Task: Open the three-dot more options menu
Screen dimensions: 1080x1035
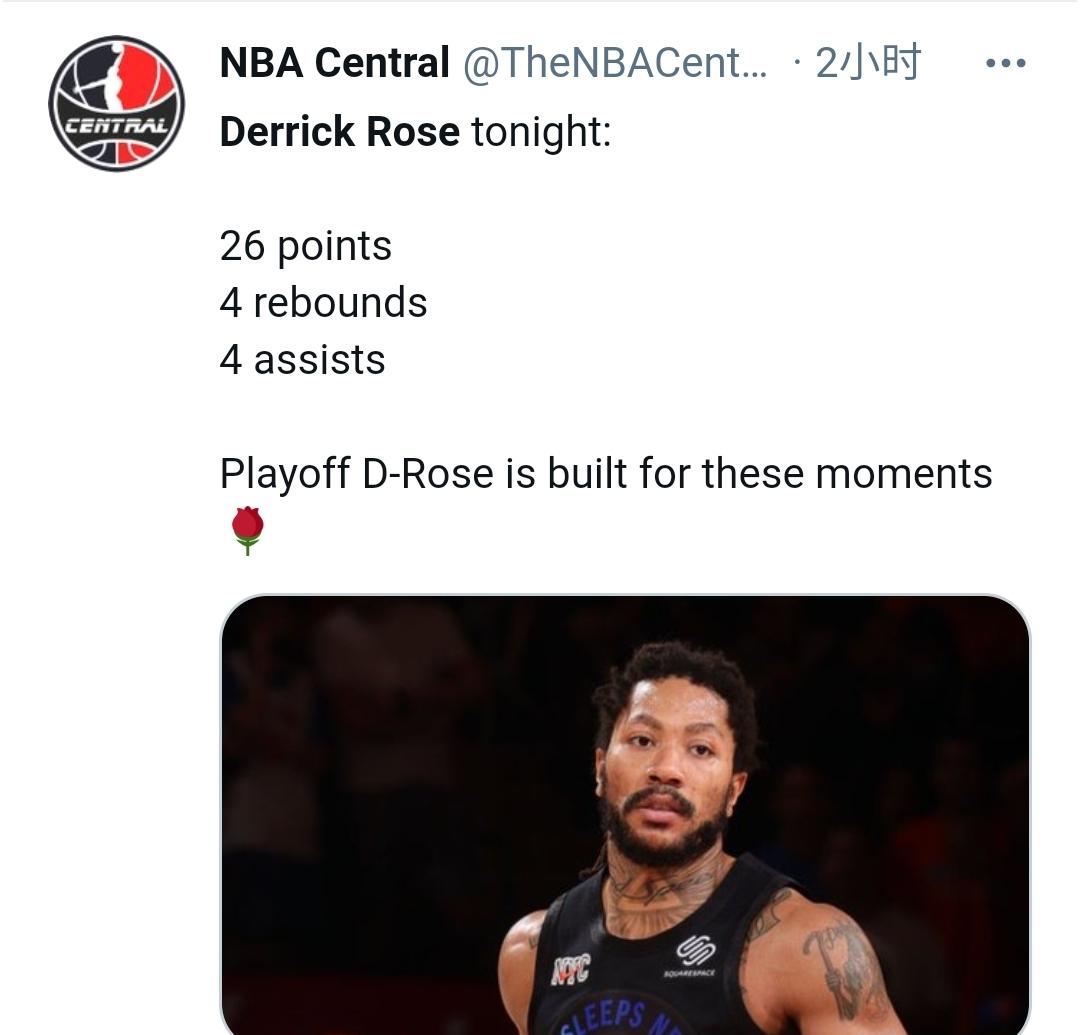Action: pos(1005,64)
